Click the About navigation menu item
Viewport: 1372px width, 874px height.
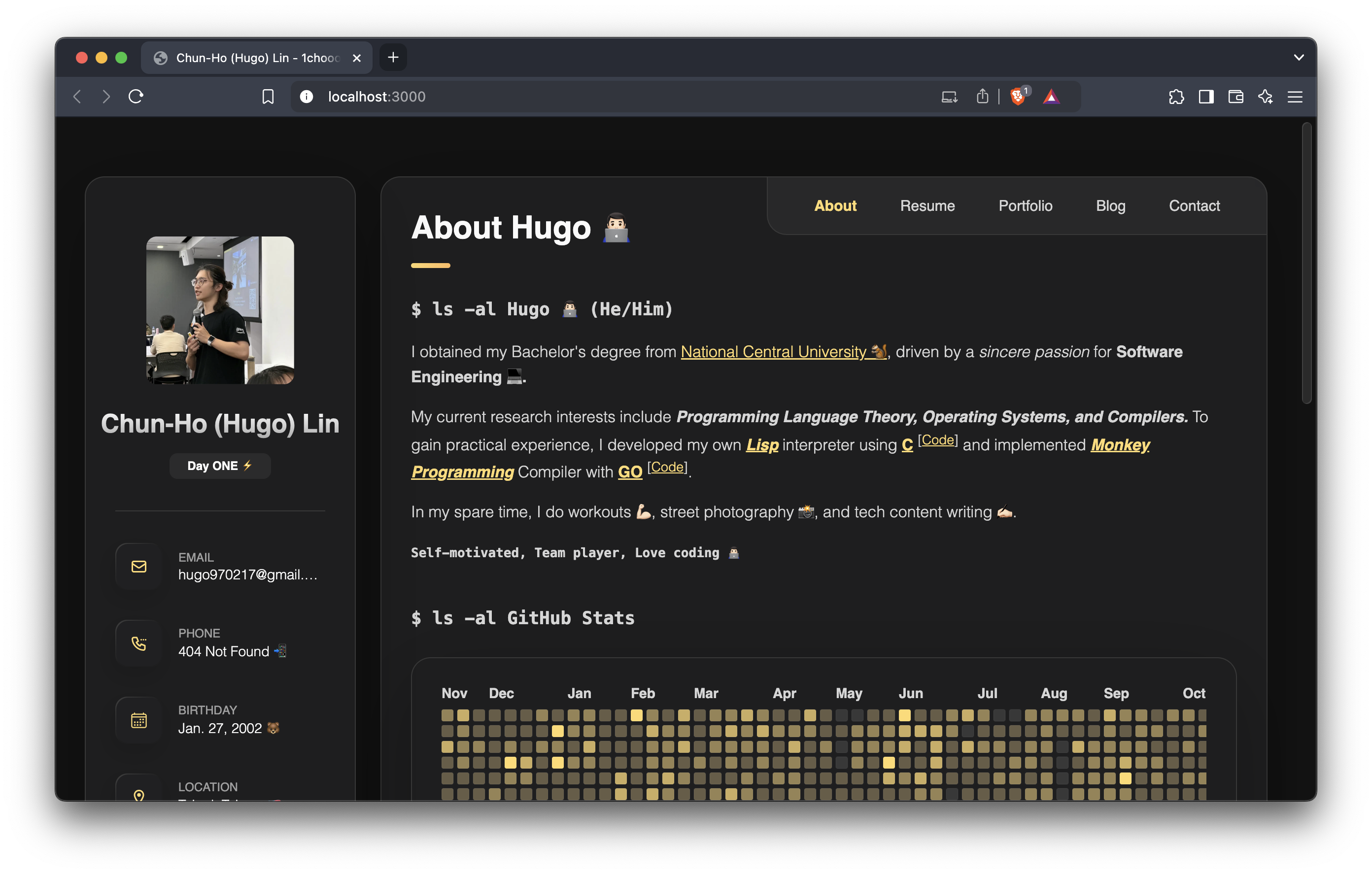click(x=835, y=205)
